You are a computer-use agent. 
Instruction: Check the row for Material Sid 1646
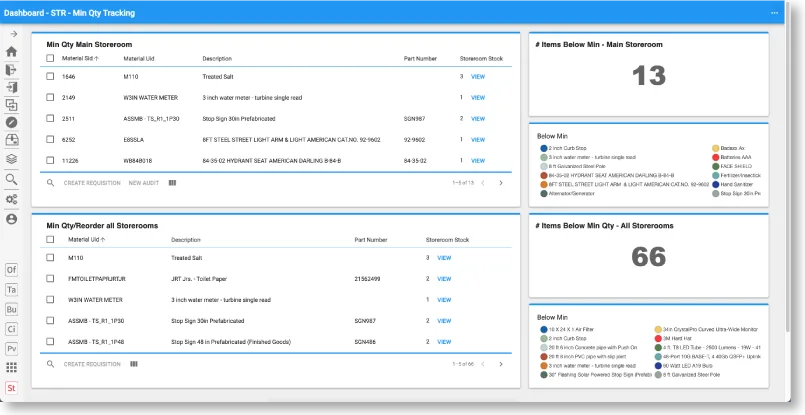(x=50, y=77)
